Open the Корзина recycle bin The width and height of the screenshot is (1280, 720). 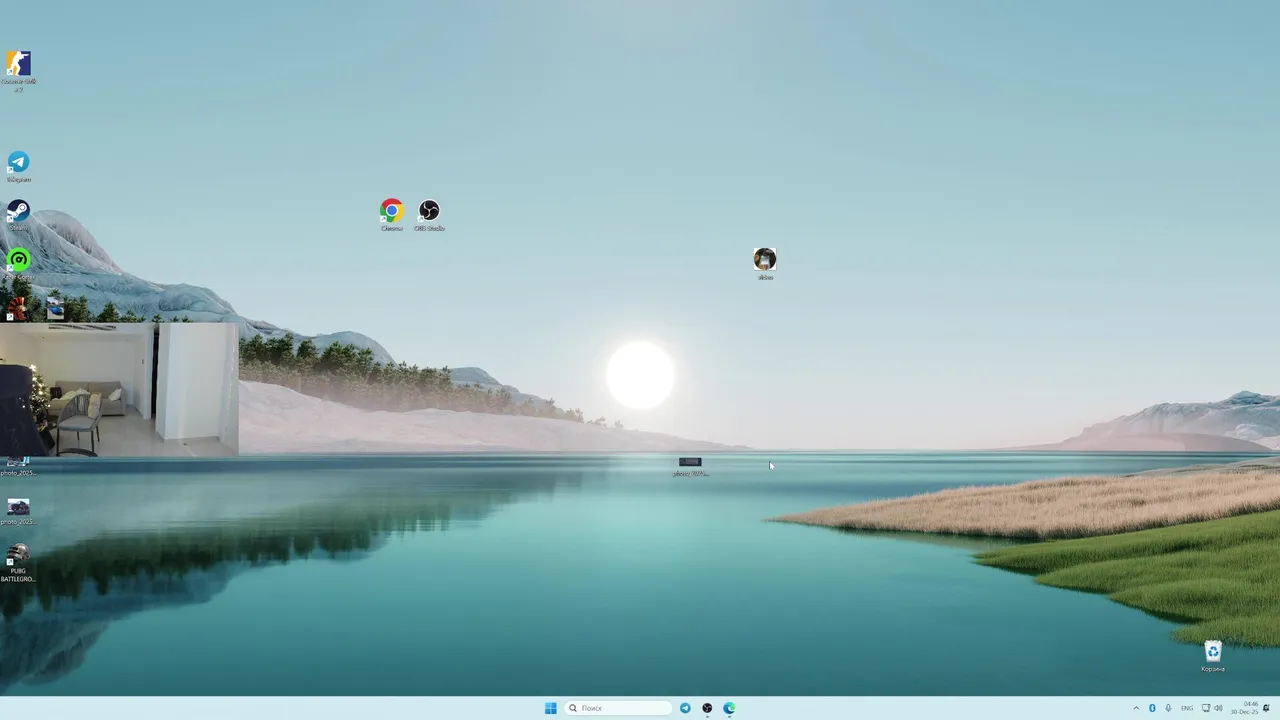tap(1213, 656)
